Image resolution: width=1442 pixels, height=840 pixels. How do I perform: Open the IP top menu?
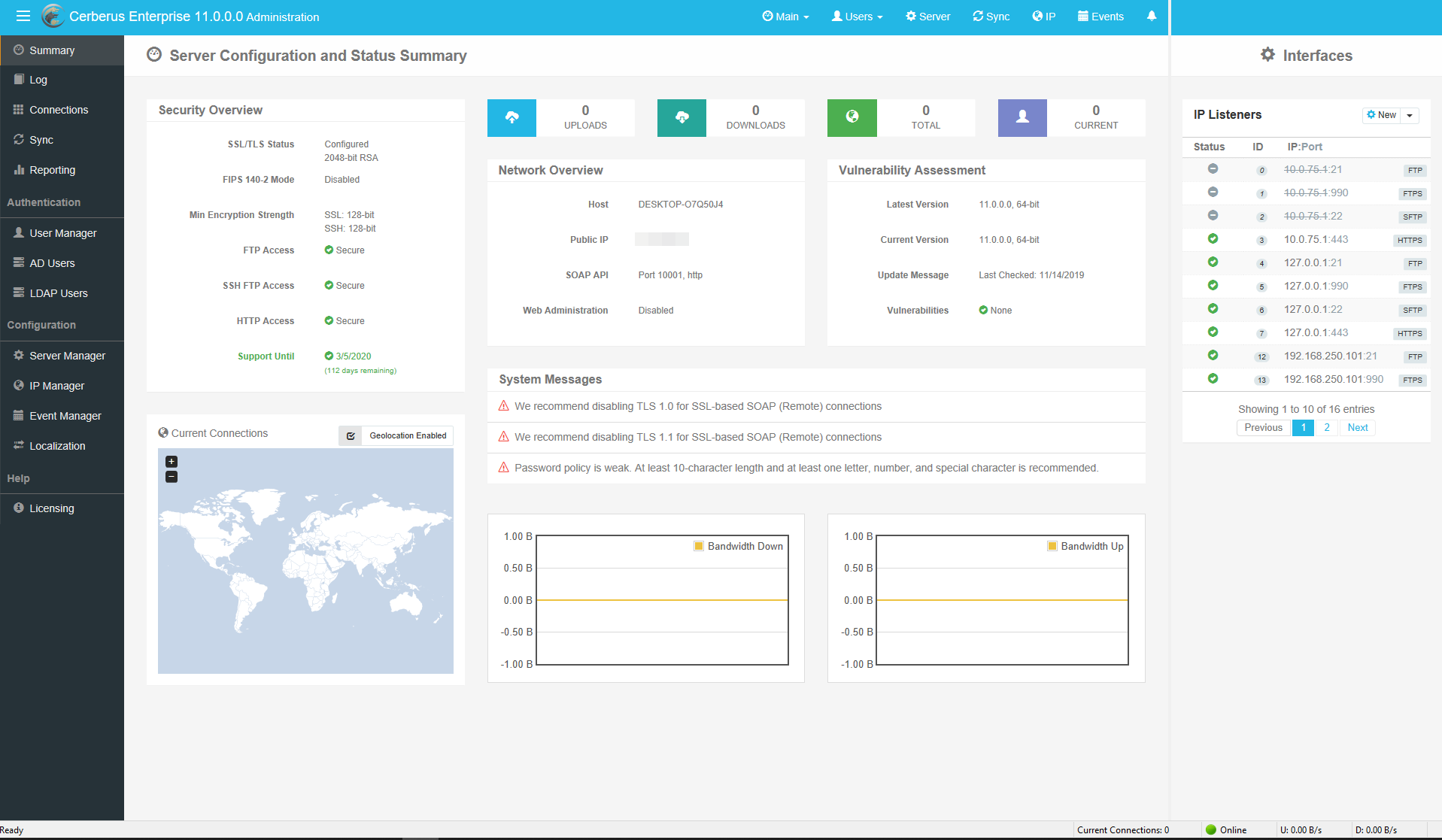pos(1043,17)
